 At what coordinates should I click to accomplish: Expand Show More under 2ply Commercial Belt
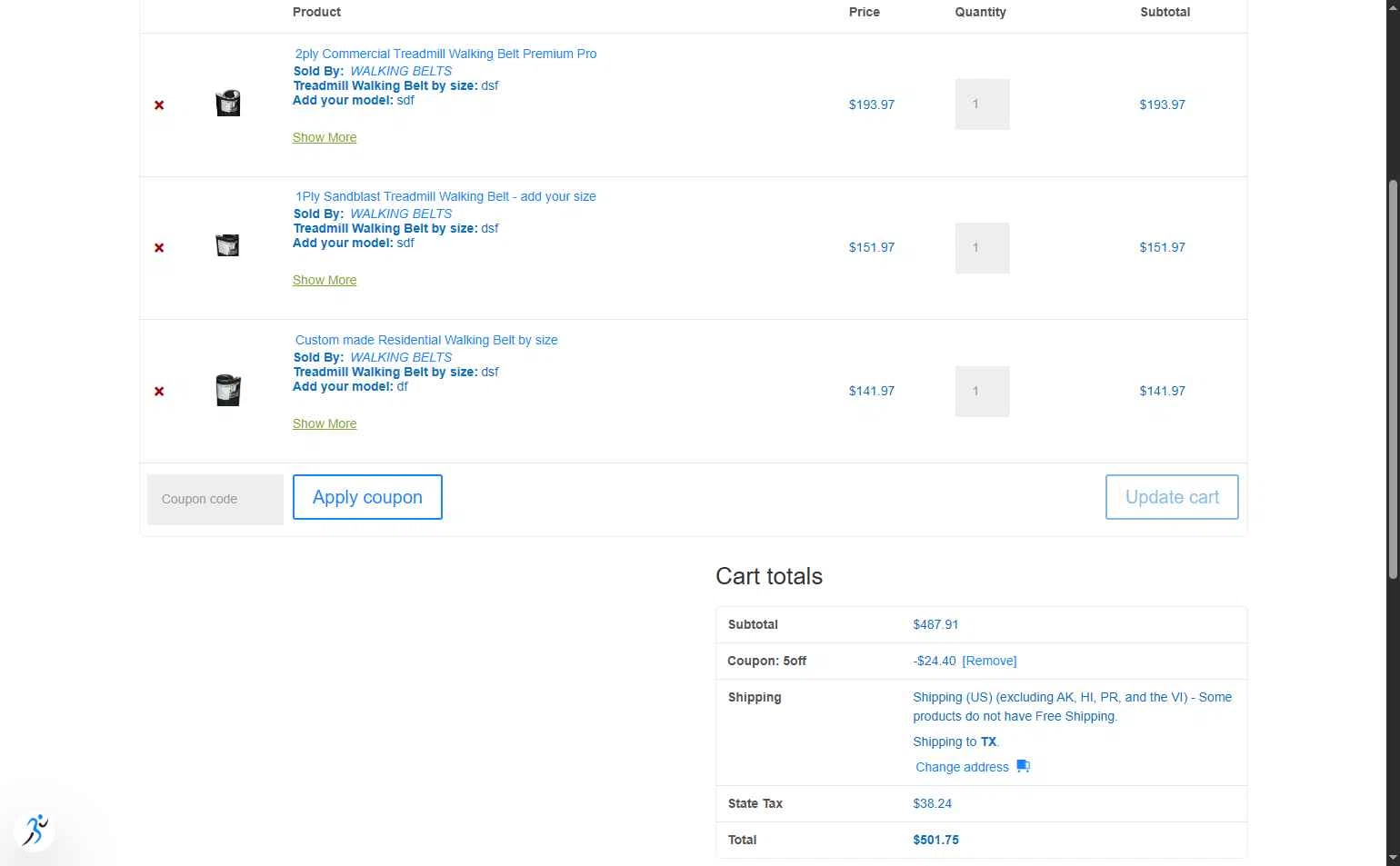[x=325, y=137]
